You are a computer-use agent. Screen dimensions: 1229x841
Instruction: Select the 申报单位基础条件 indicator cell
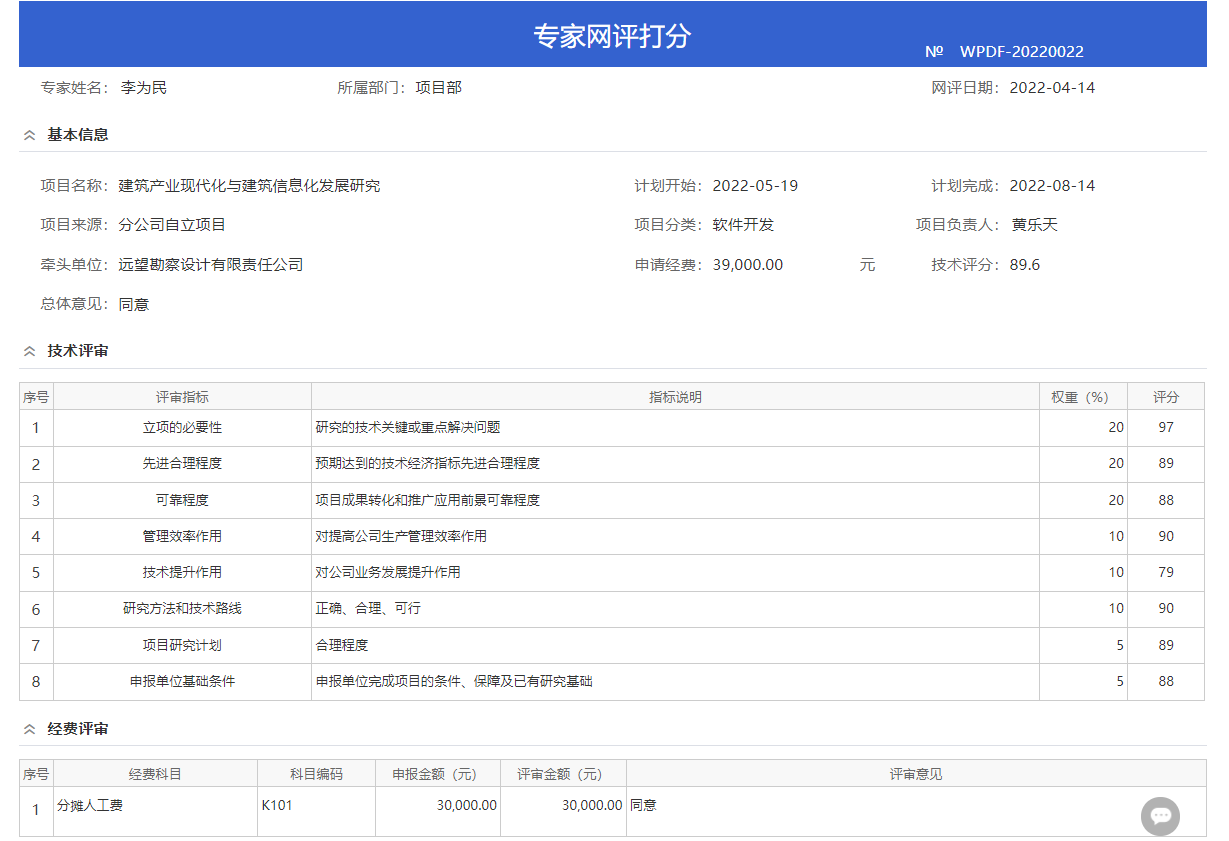pos(182,682)
